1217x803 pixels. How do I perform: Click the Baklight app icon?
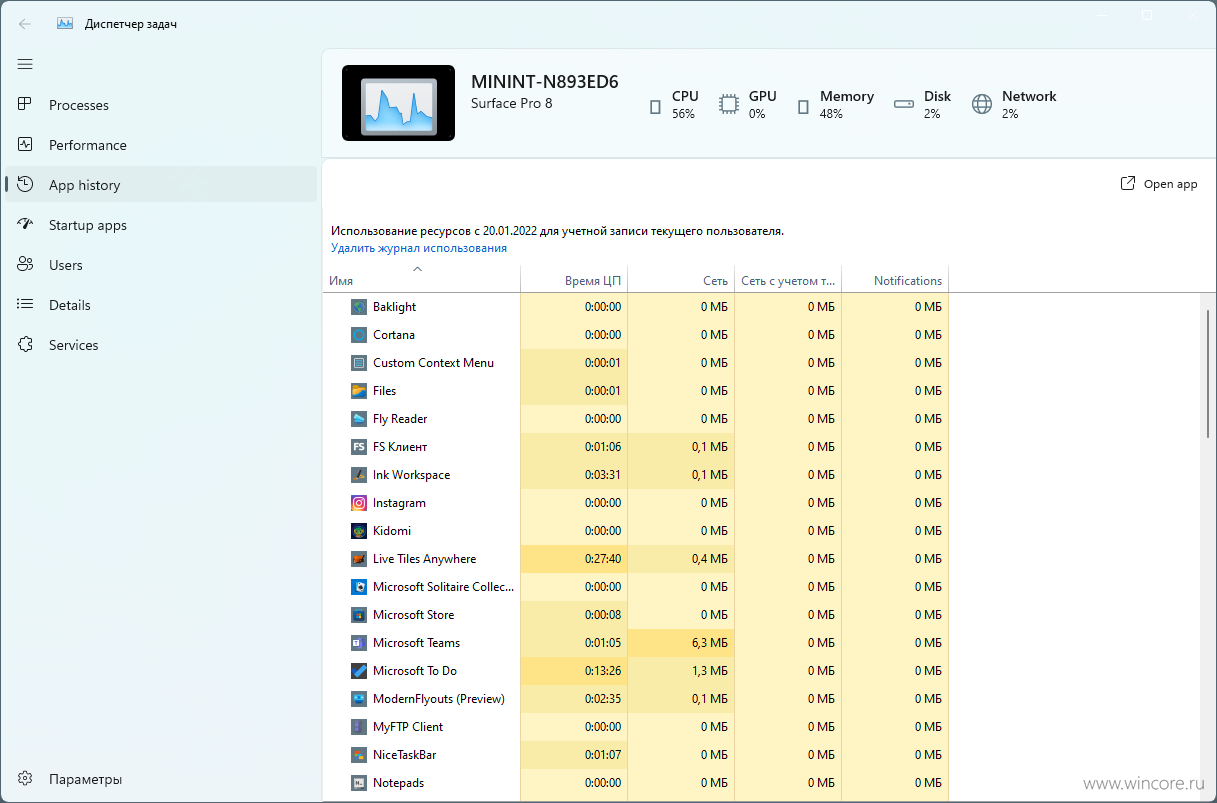tap(359, 307)
